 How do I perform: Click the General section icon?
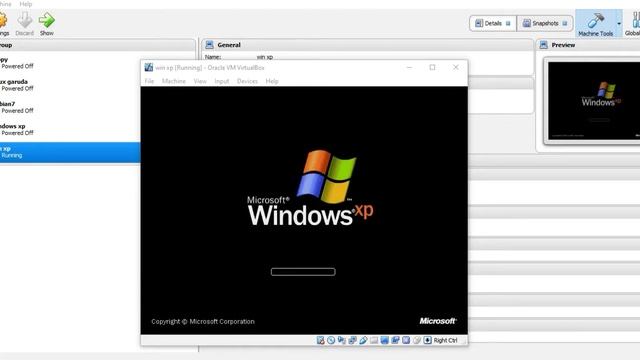pyautogui.click(x=209, y=45)
